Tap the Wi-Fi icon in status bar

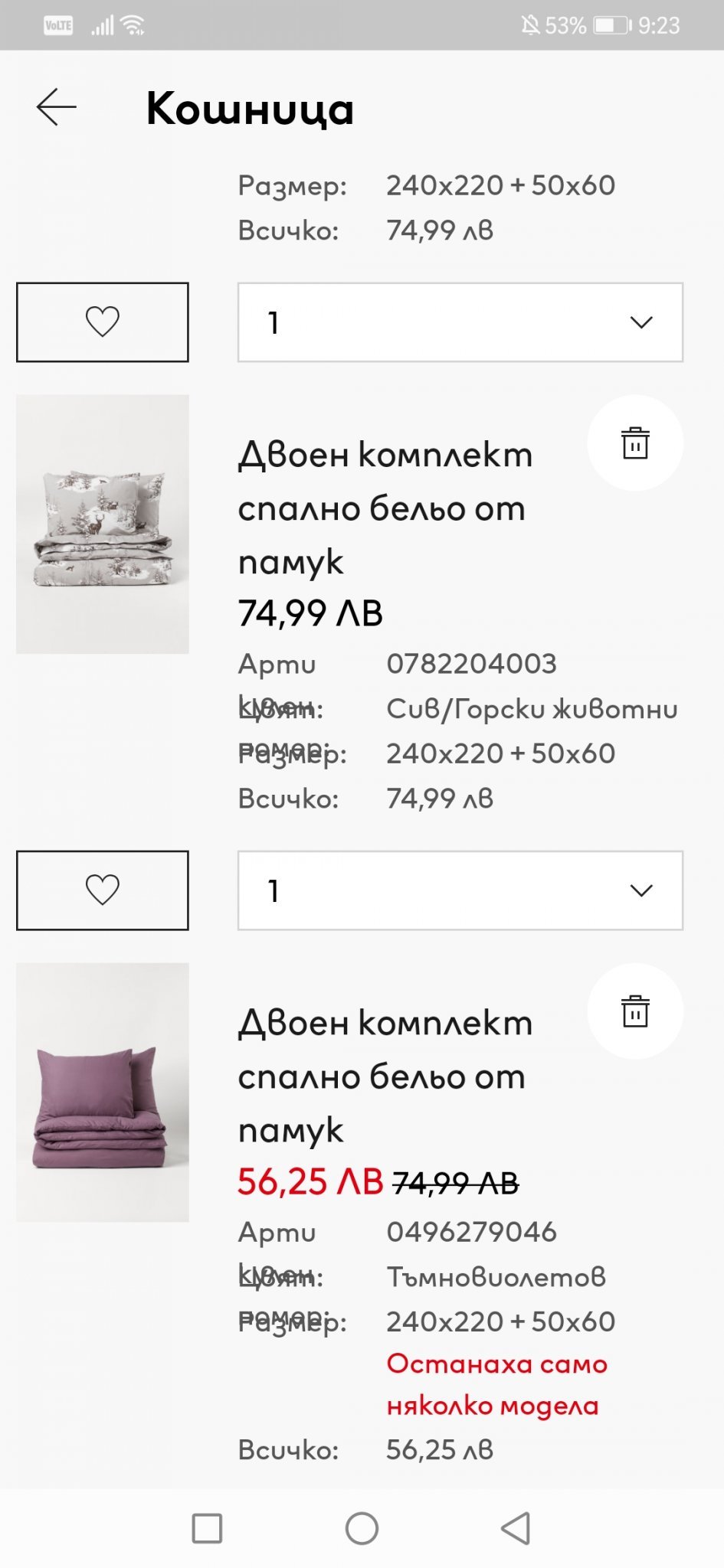point(134,26)
